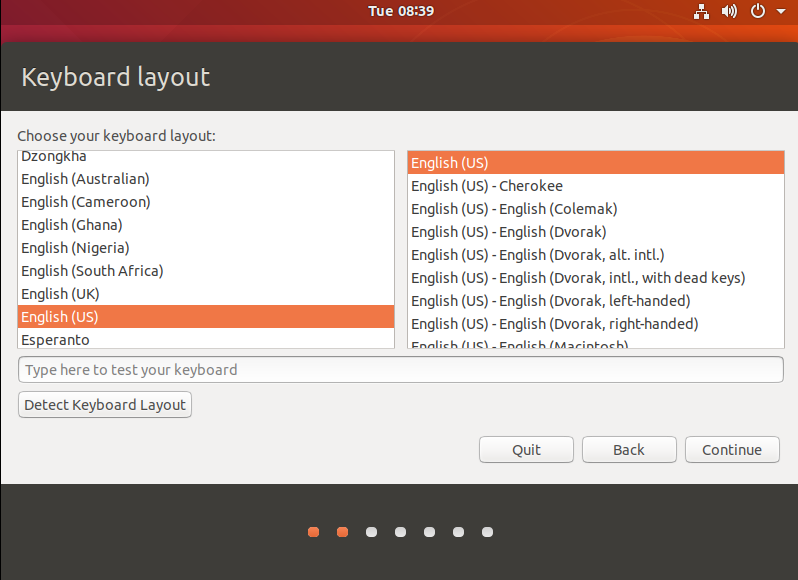Choose the English (US) - Cherokee variant
Viewport: 798px width, 580px height.
[487, 186]
